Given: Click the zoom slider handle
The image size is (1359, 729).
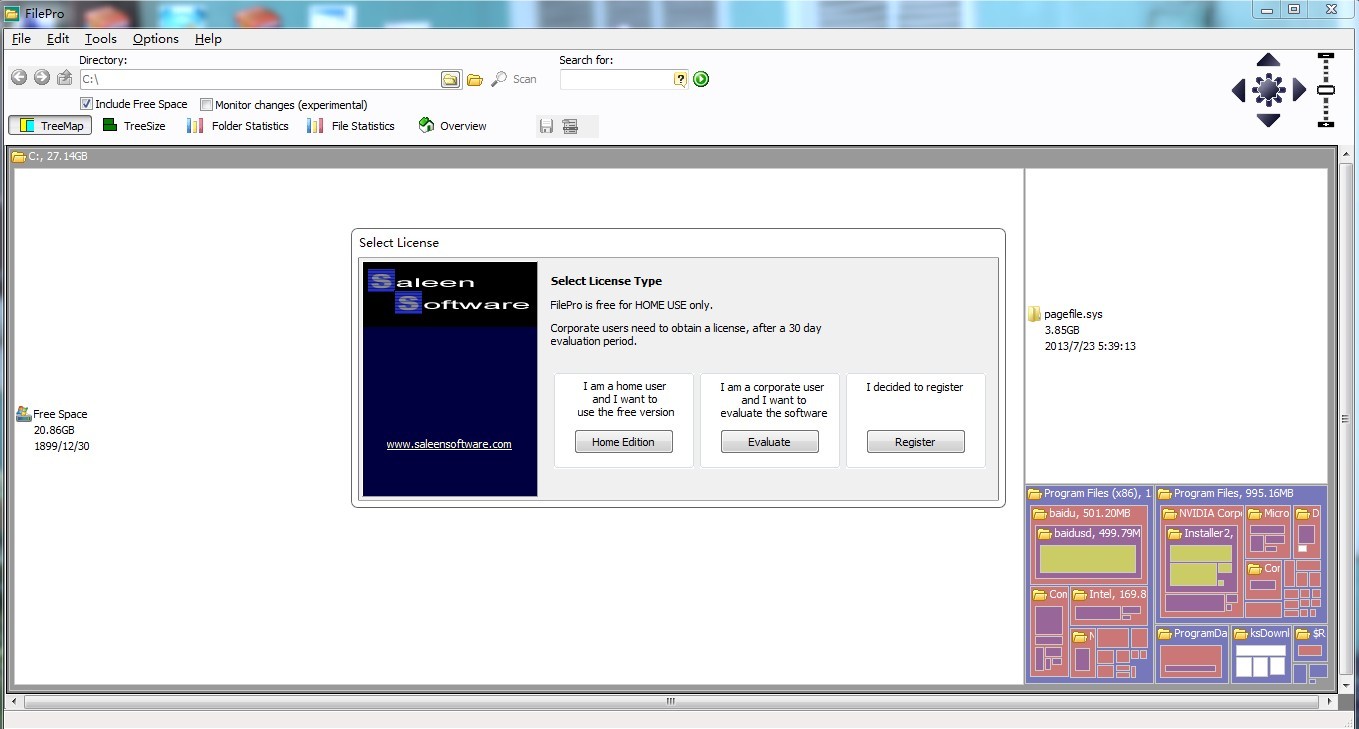Looking at the screenshot, I should [1326, 90].
